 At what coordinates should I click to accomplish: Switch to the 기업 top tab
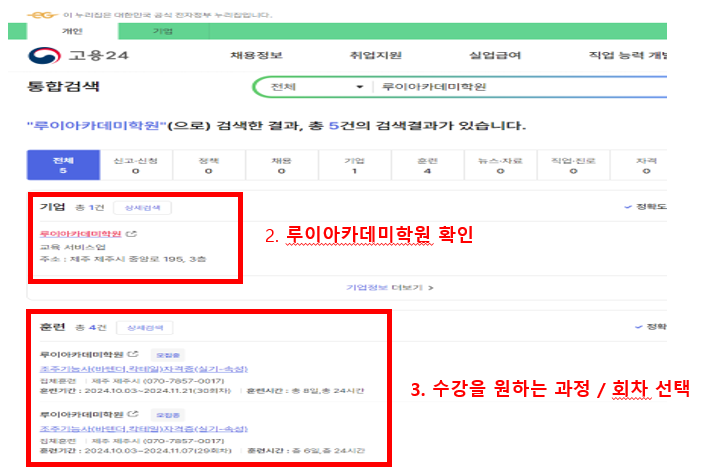[163, 31]
